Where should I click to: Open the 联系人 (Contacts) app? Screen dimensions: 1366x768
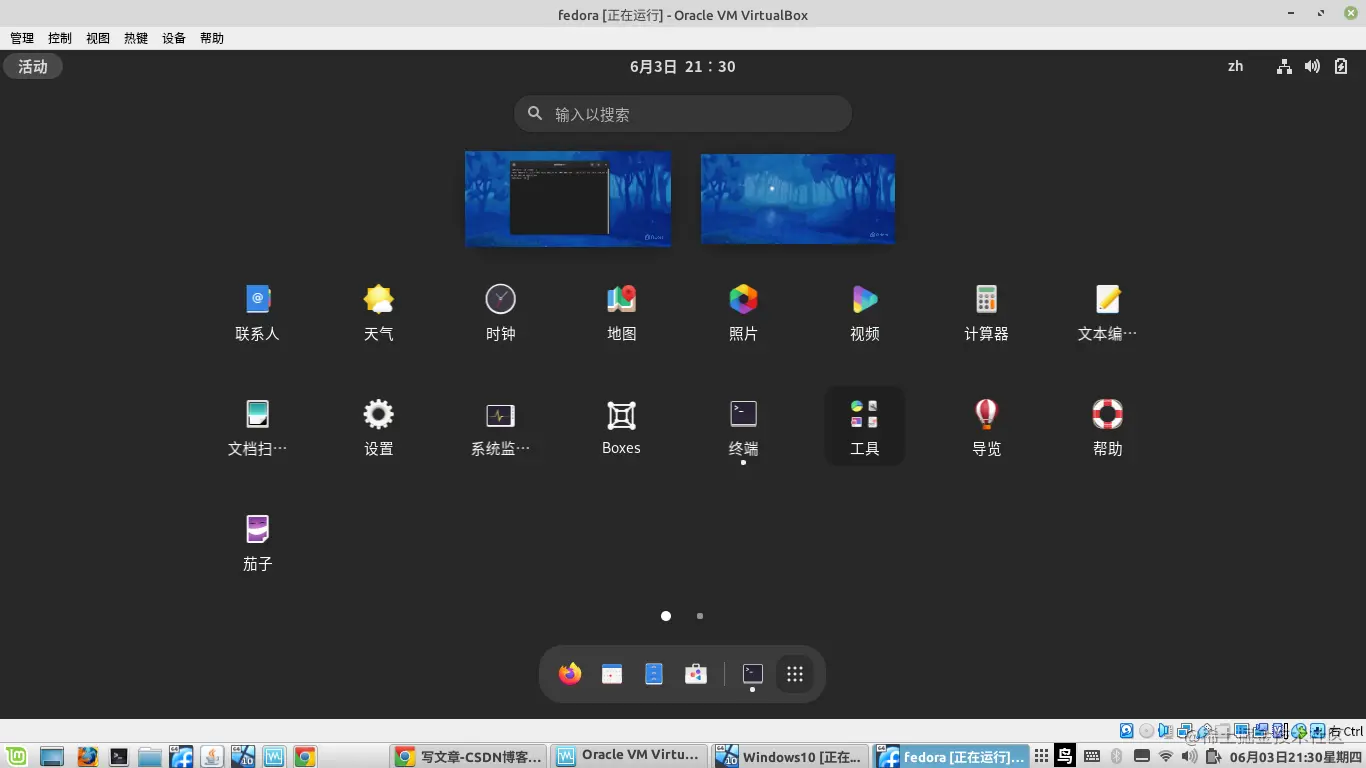257,314
